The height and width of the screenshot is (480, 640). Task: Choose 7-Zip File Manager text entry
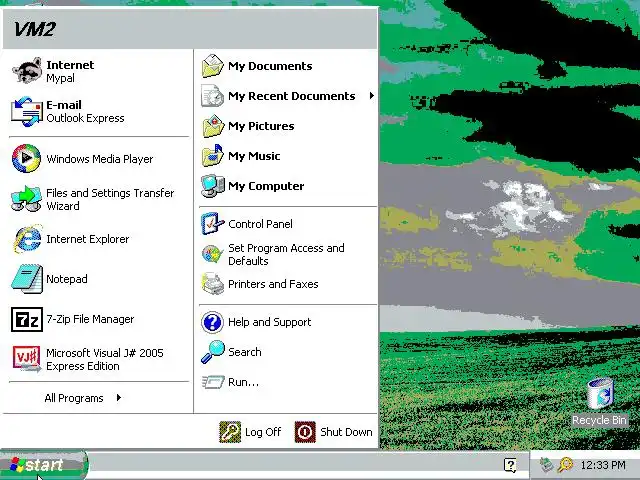90,319
